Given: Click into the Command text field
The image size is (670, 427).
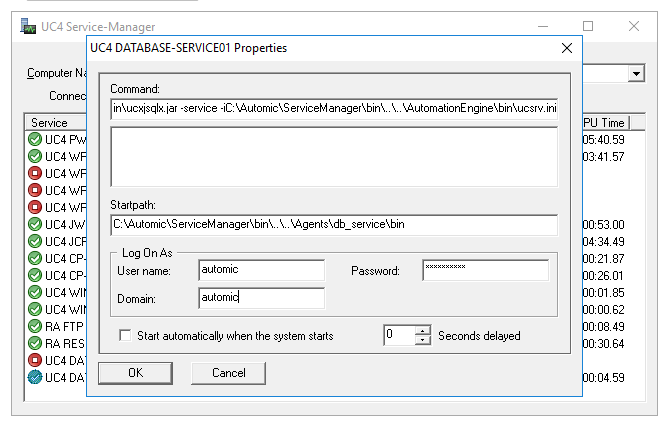Looking at the screenshot, I should (333, 108).
